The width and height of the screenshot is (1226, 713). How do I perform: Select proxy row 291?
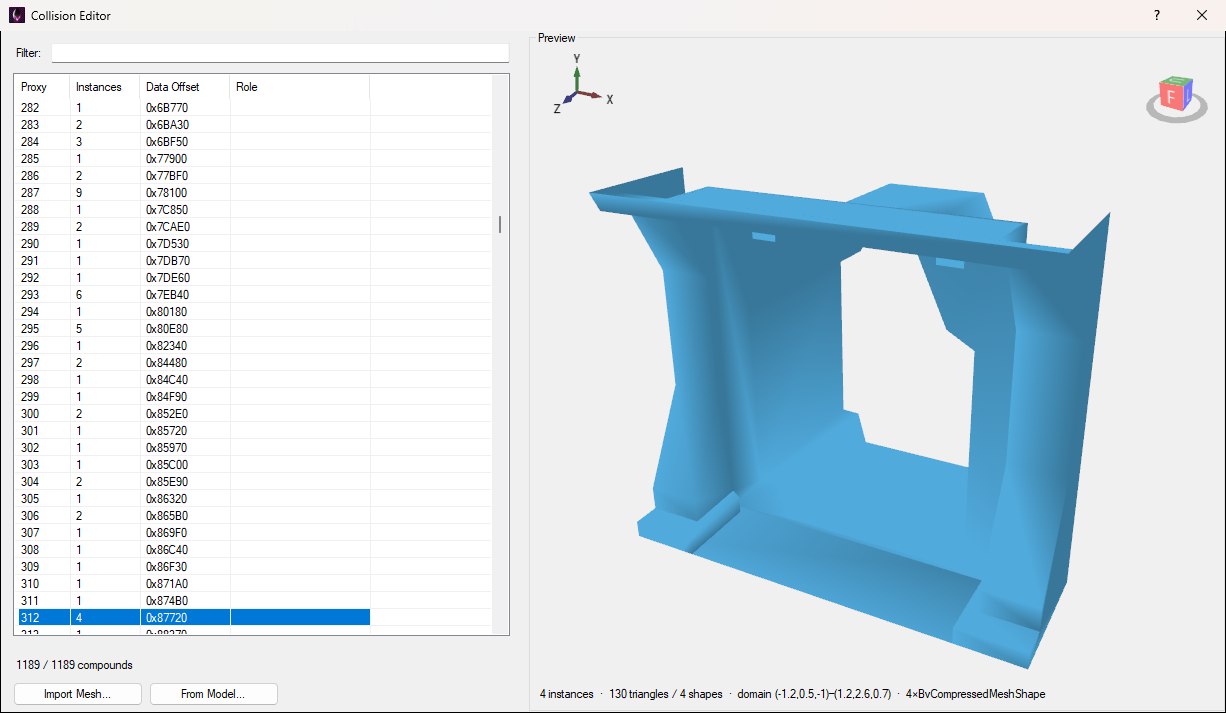coord(194,260)
